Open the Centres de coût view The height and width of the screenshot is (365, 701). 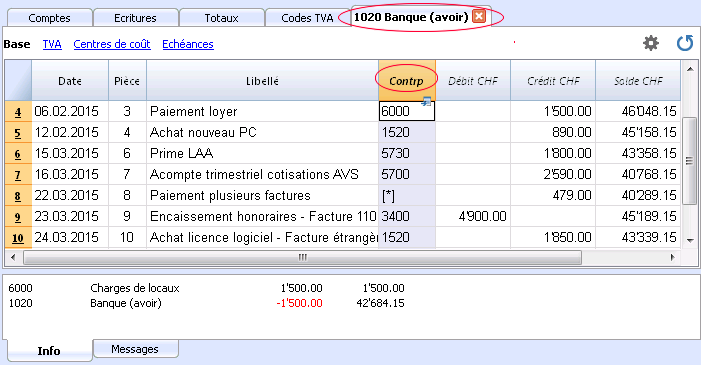(112, 44)
